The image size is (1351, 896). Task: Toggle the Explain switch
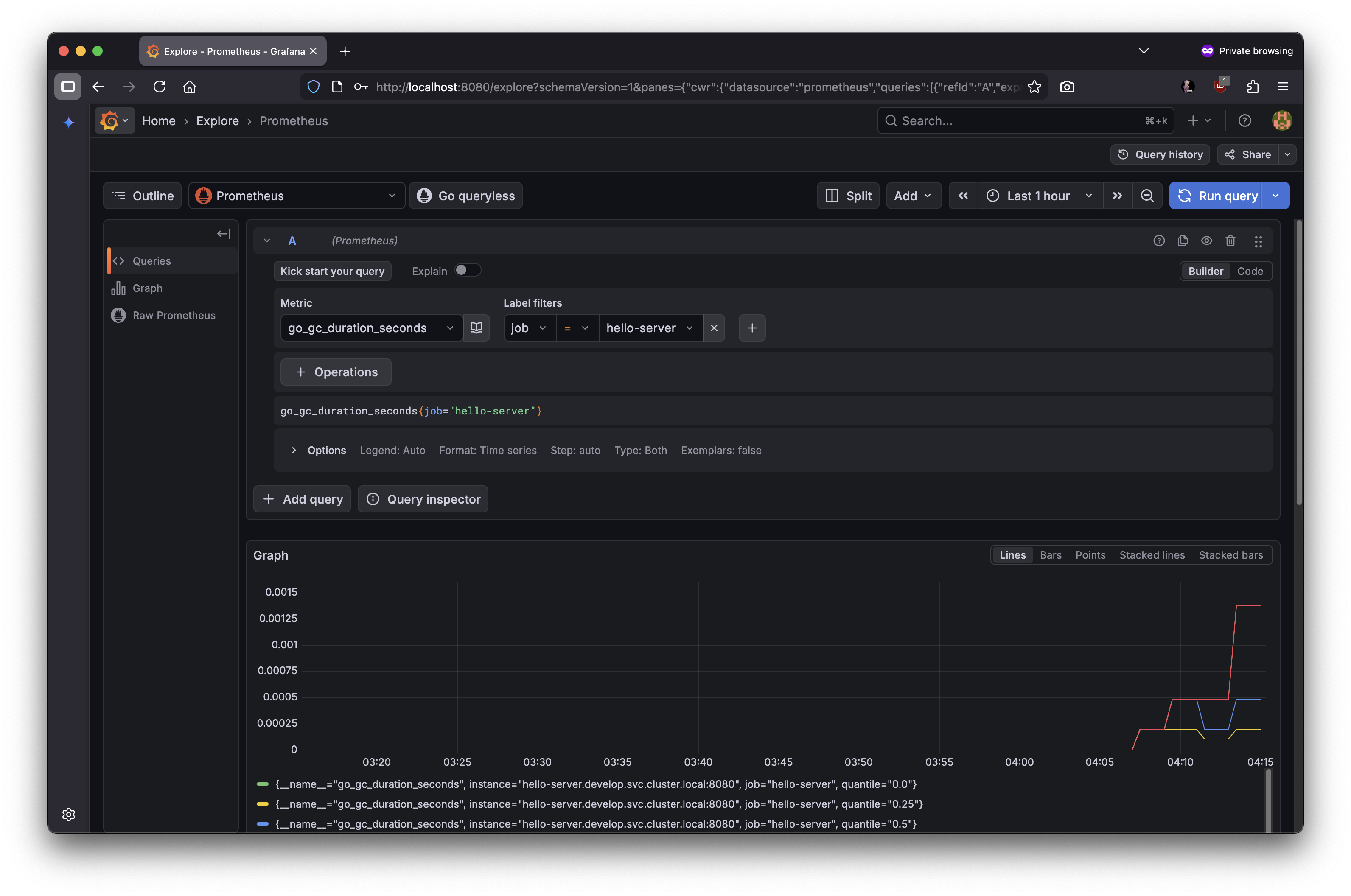[467, 270]
